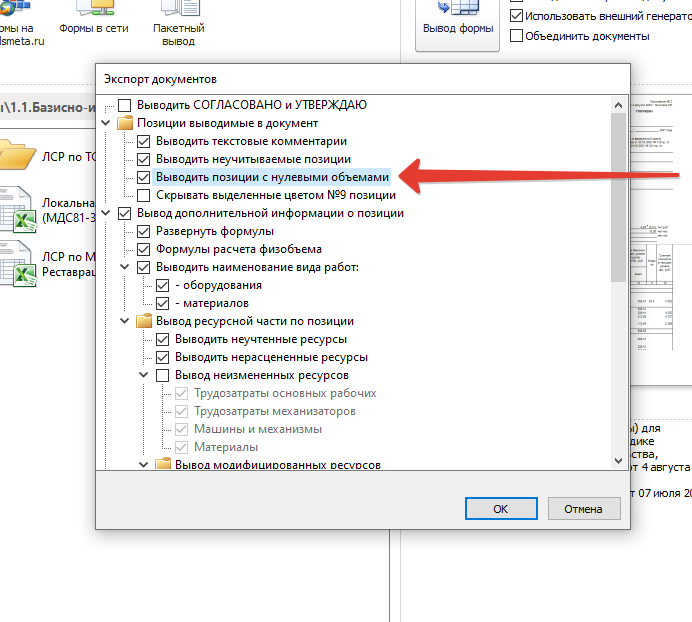Select Машины и механизмы row
The height and width of the screenshot is (622, 692).
[258, 429]
